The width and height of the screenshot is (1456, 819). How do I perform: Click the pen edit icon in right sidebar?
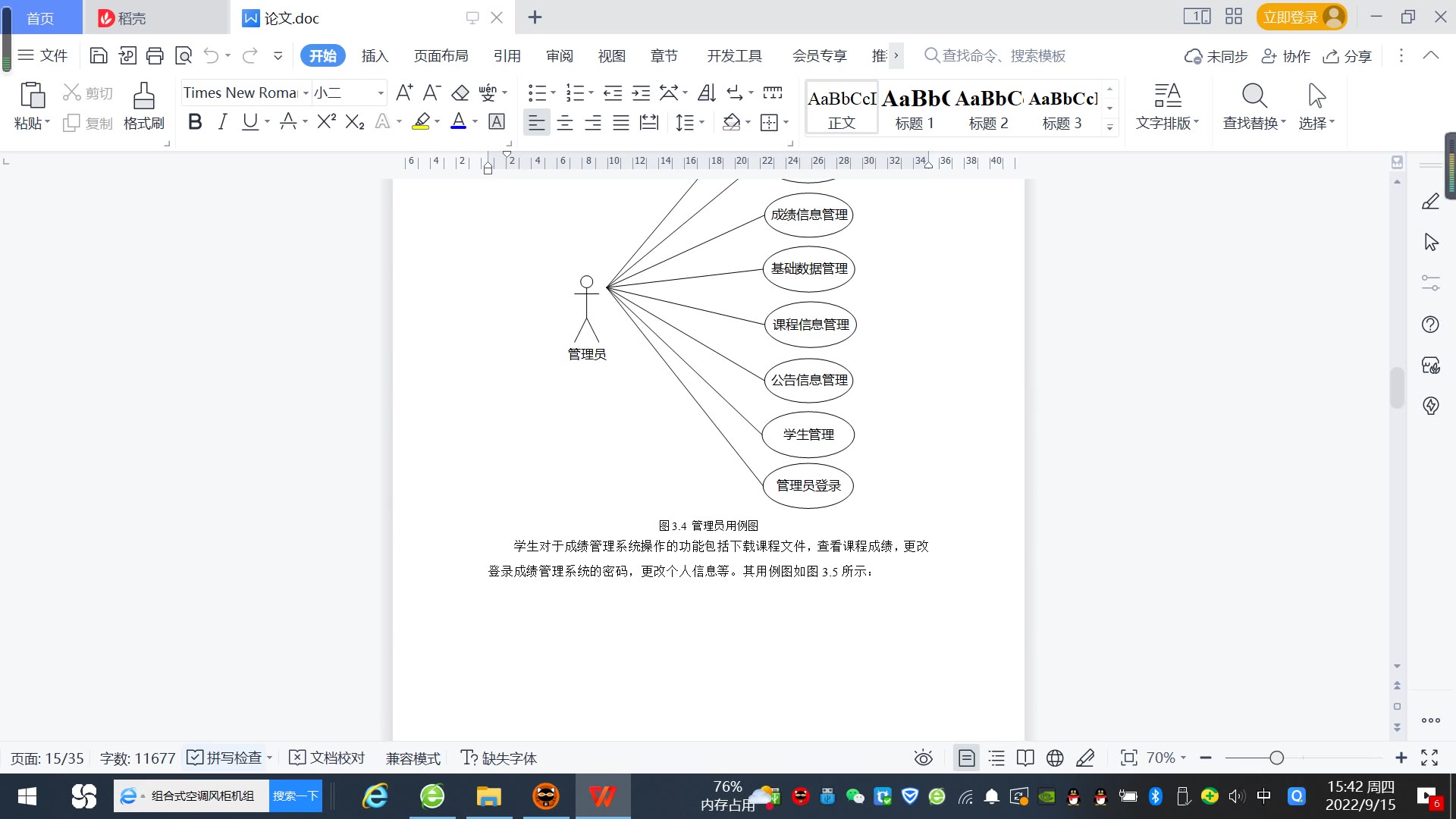pyautogui.click(x=1431, y=201)
